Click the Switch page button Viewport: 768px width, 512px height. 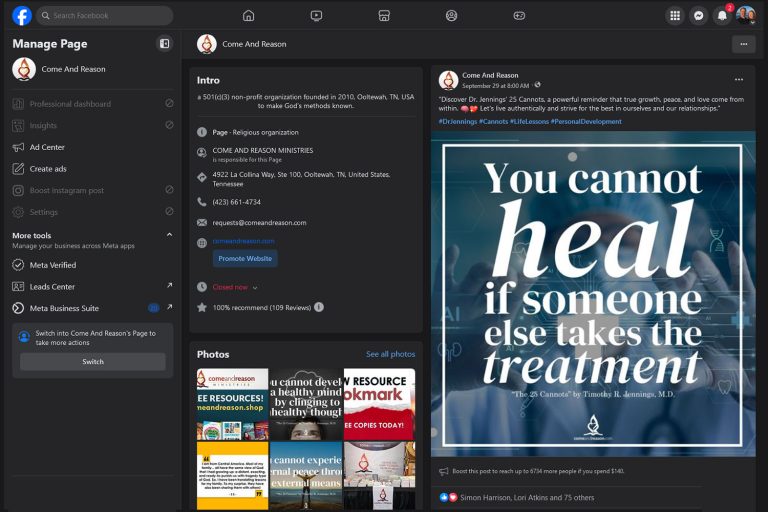pos(93,362)
